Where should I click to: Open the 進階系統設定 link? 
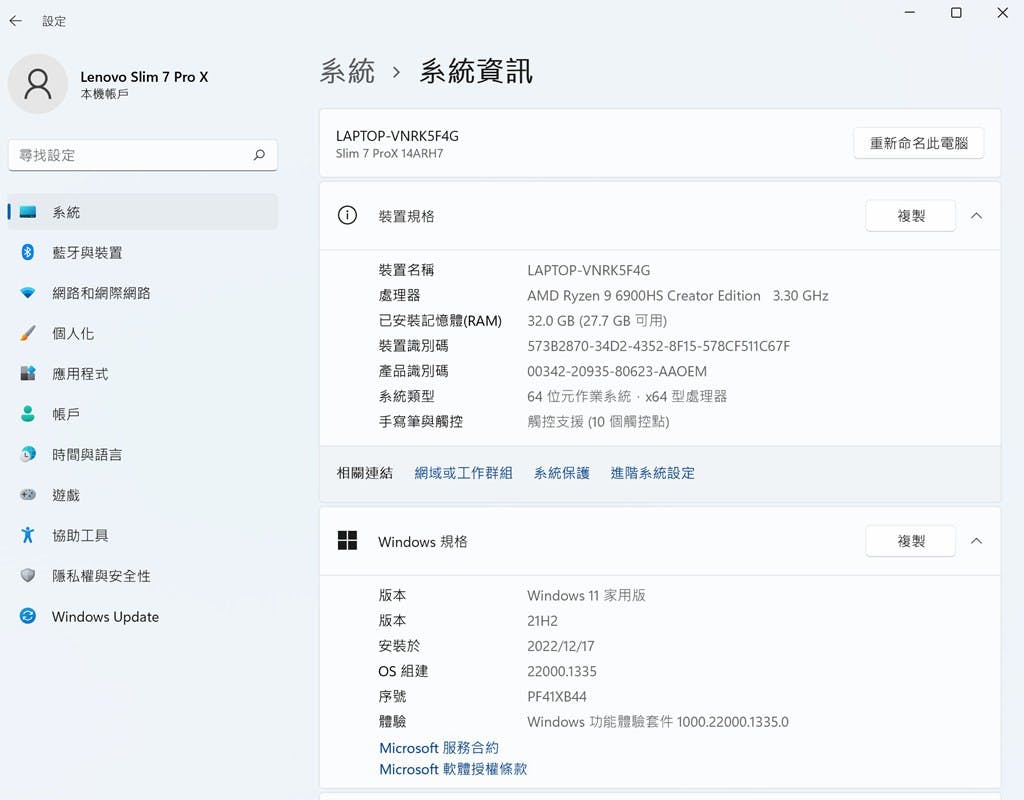tap(652, 473)
